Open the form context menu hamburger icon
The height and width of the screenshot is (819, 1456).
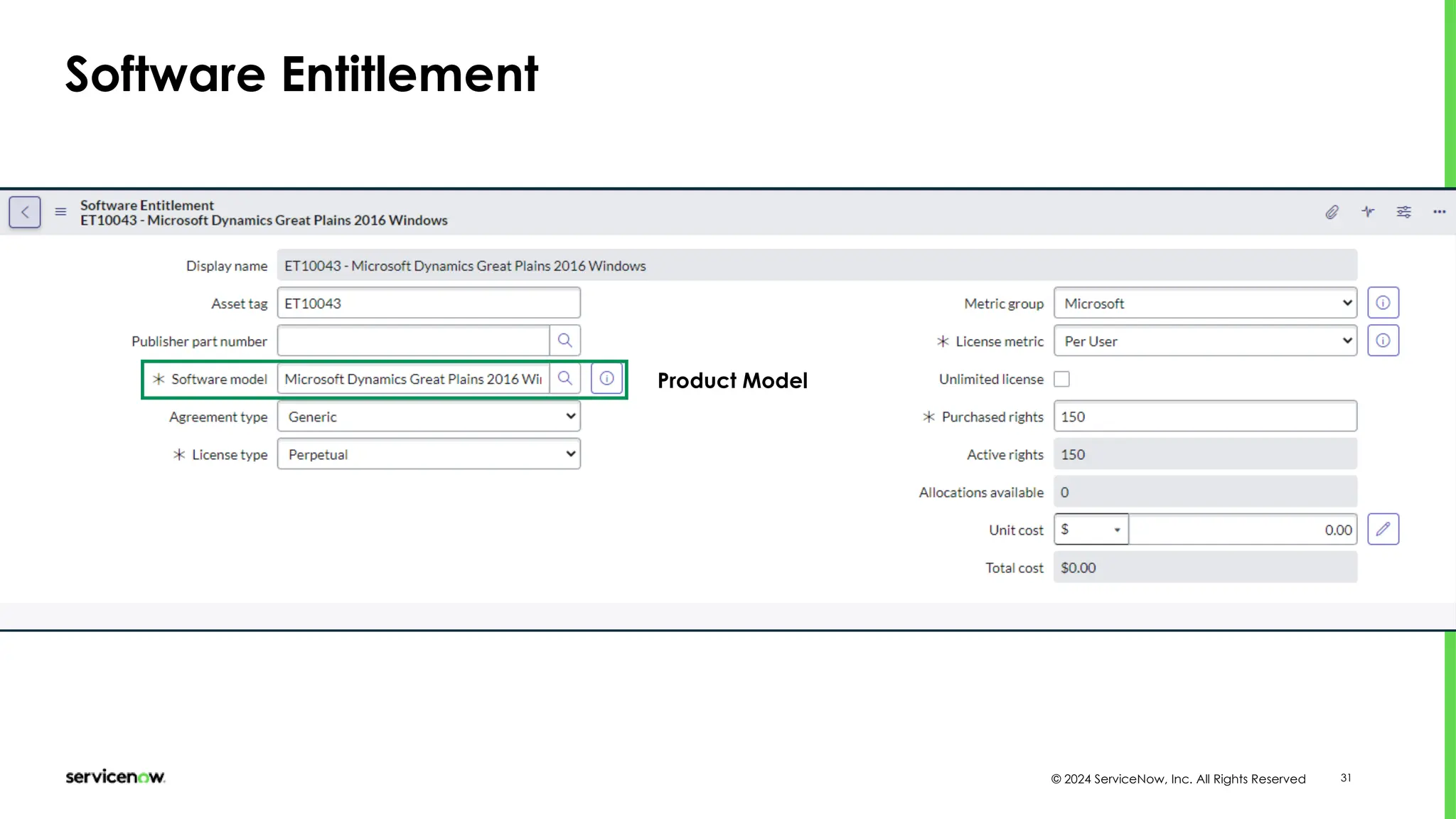60,212
